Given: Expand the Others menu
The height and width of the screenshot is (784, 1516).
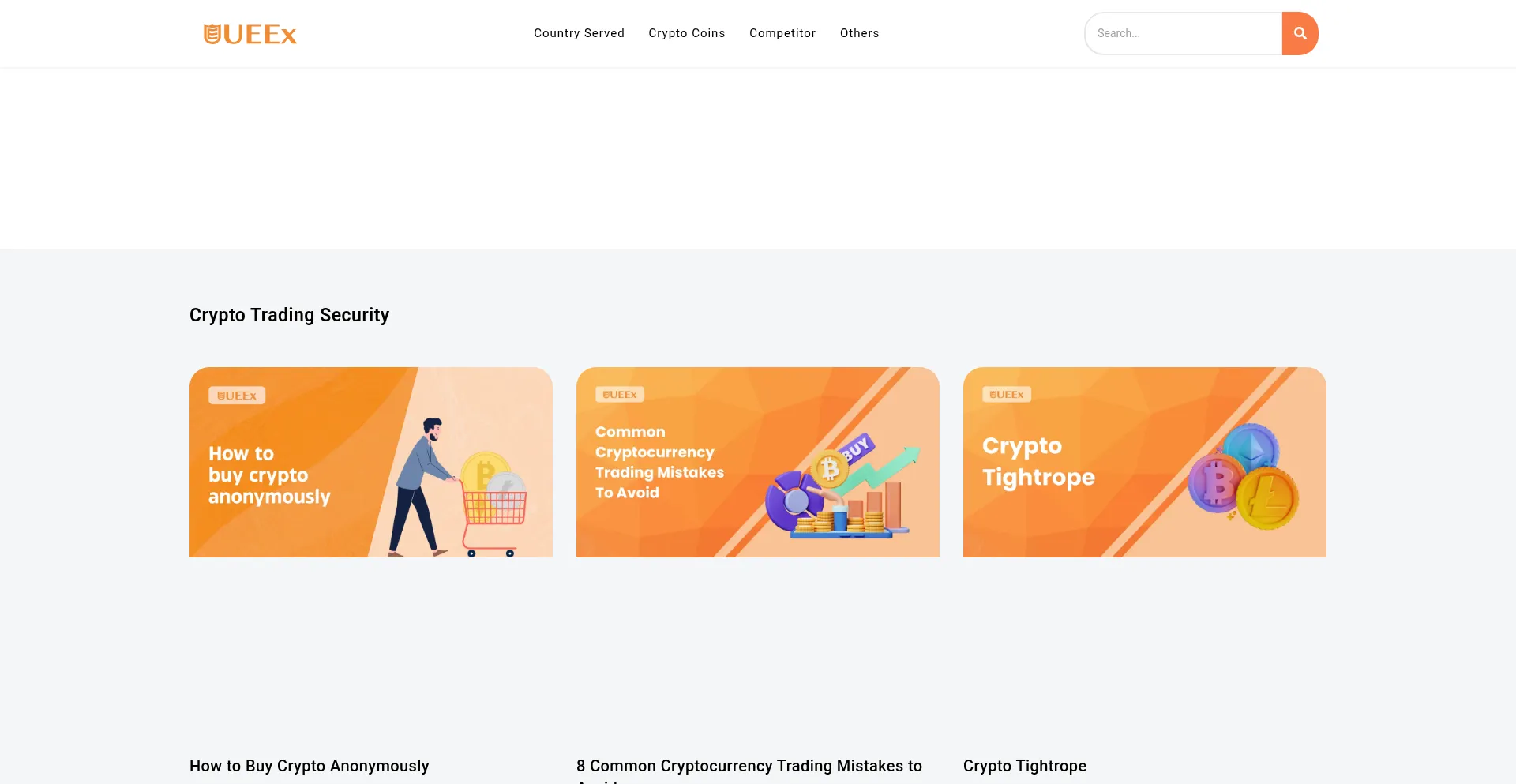Looking at the screenshot, I should [x=859, y=33].
